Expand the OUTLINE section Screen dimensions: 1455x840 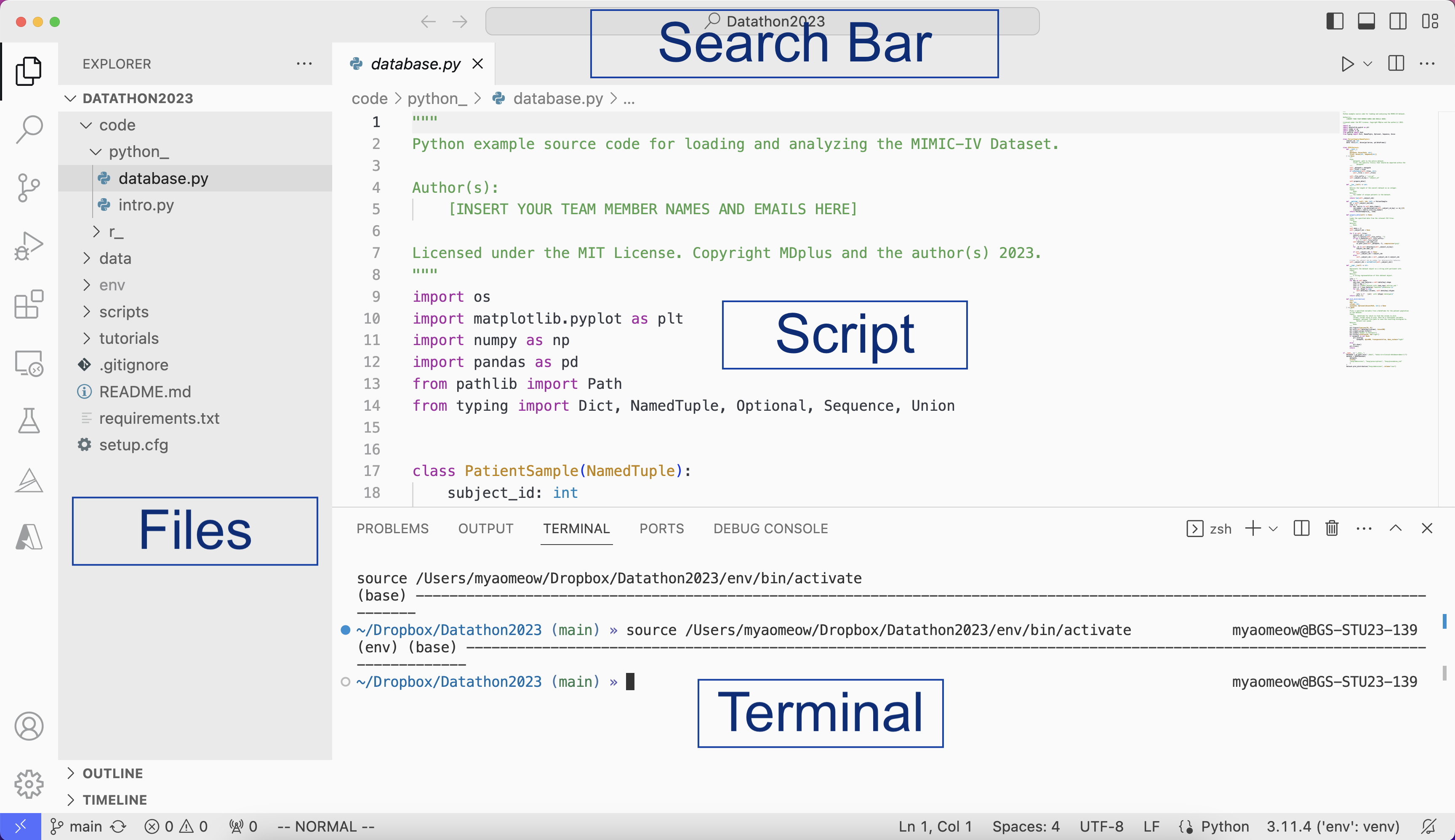(112, 773)
